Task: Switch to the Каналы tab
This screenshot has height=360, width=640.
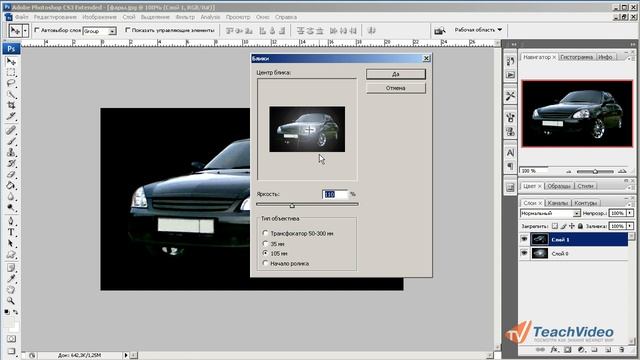Action: pyautogui.click(x=558, y=203)
